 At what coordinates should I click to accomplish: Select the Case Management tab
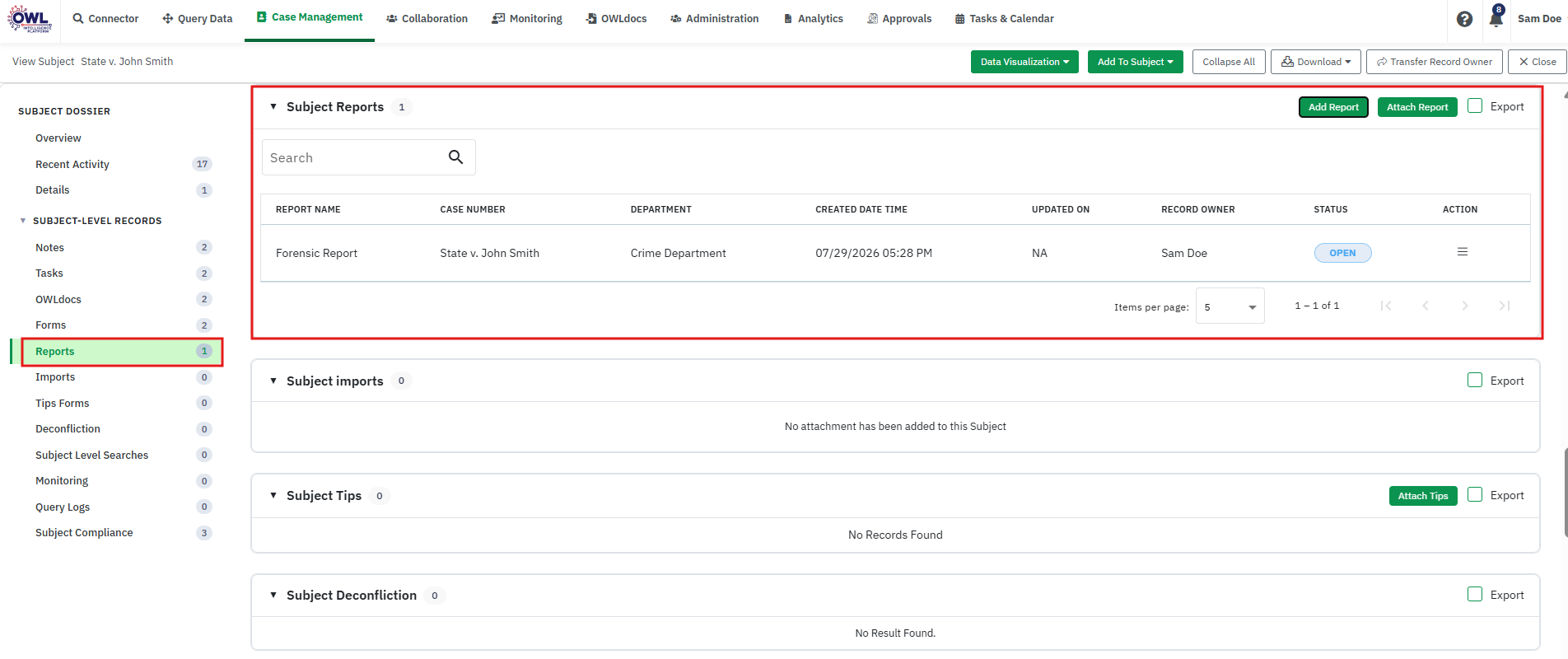310,17
